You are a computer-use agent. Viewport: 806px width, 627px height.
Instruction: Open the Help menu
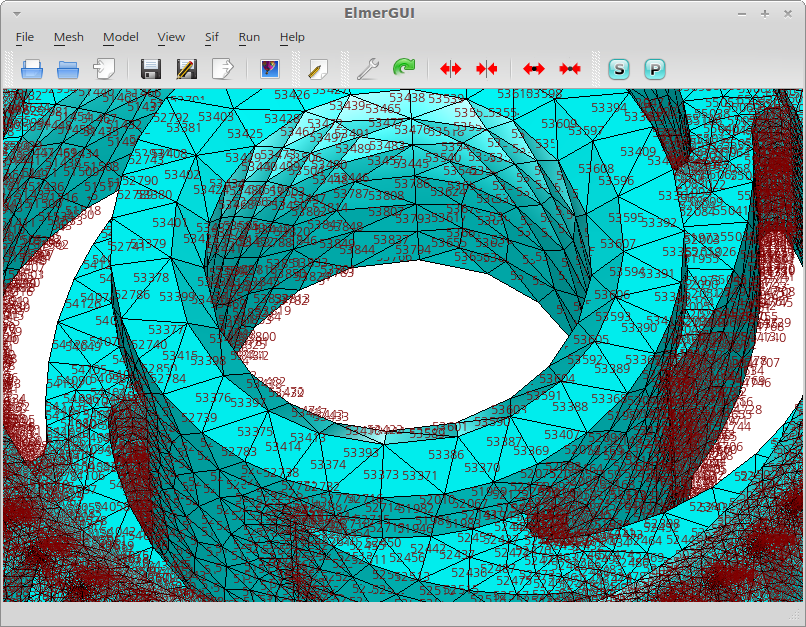[292, 38]
